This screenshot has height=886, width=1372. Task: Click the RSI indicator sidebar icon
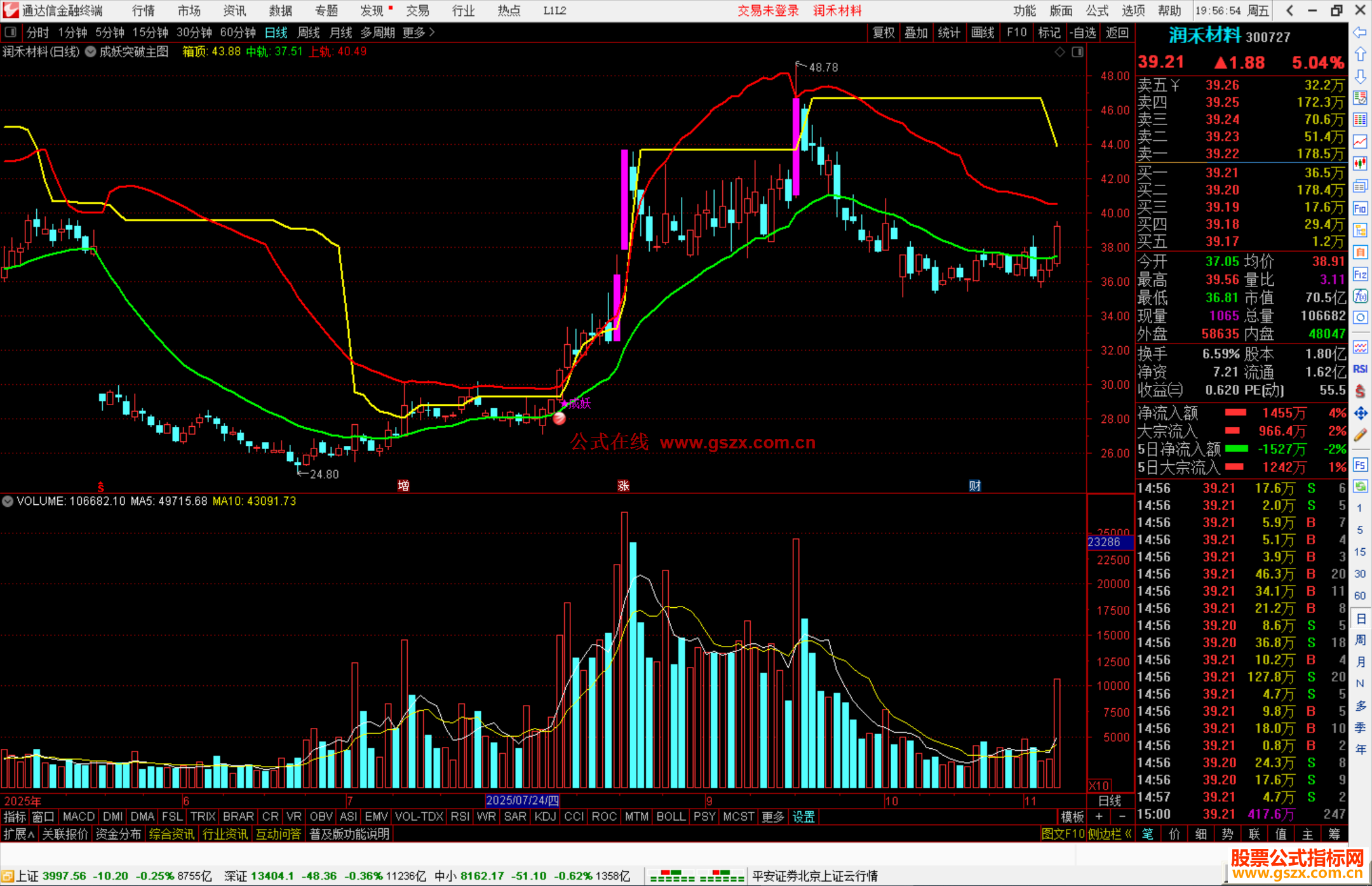(x=1360, y=369)
